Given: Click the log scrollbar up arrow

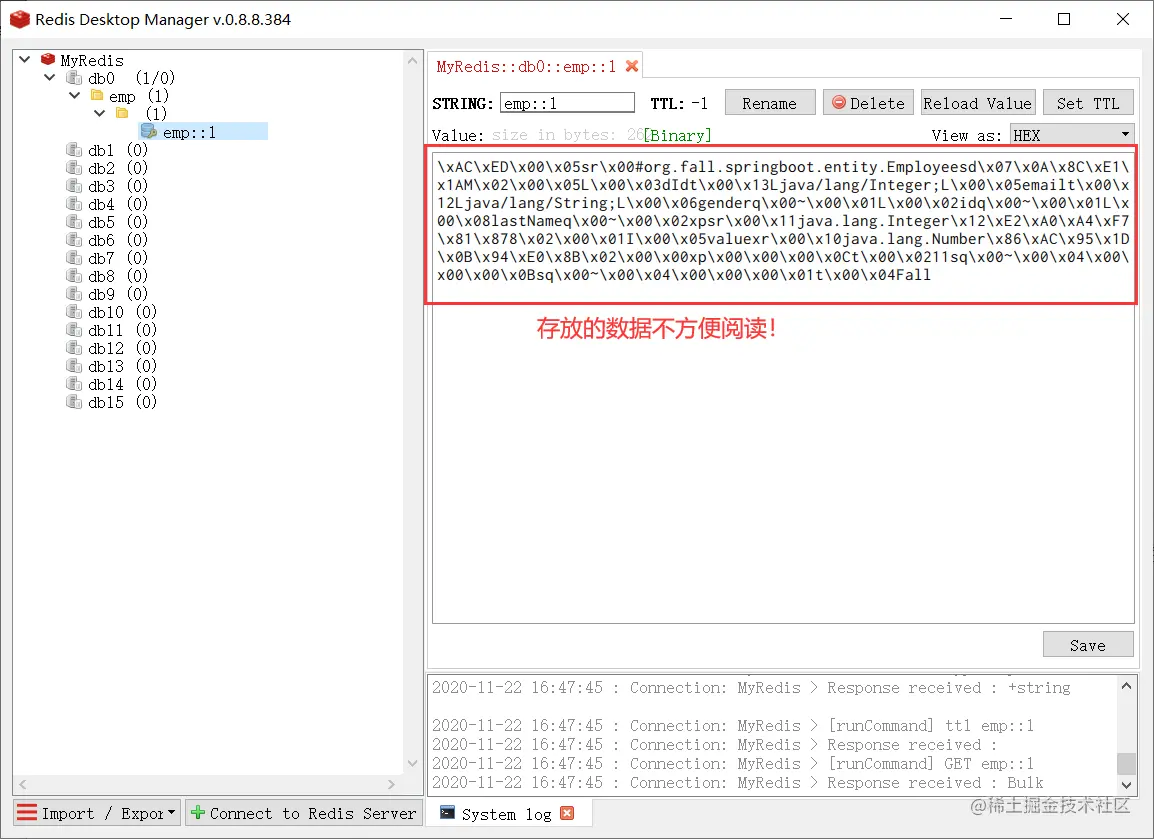Looking at the screenshot, I should click(x=1126, y=686).
